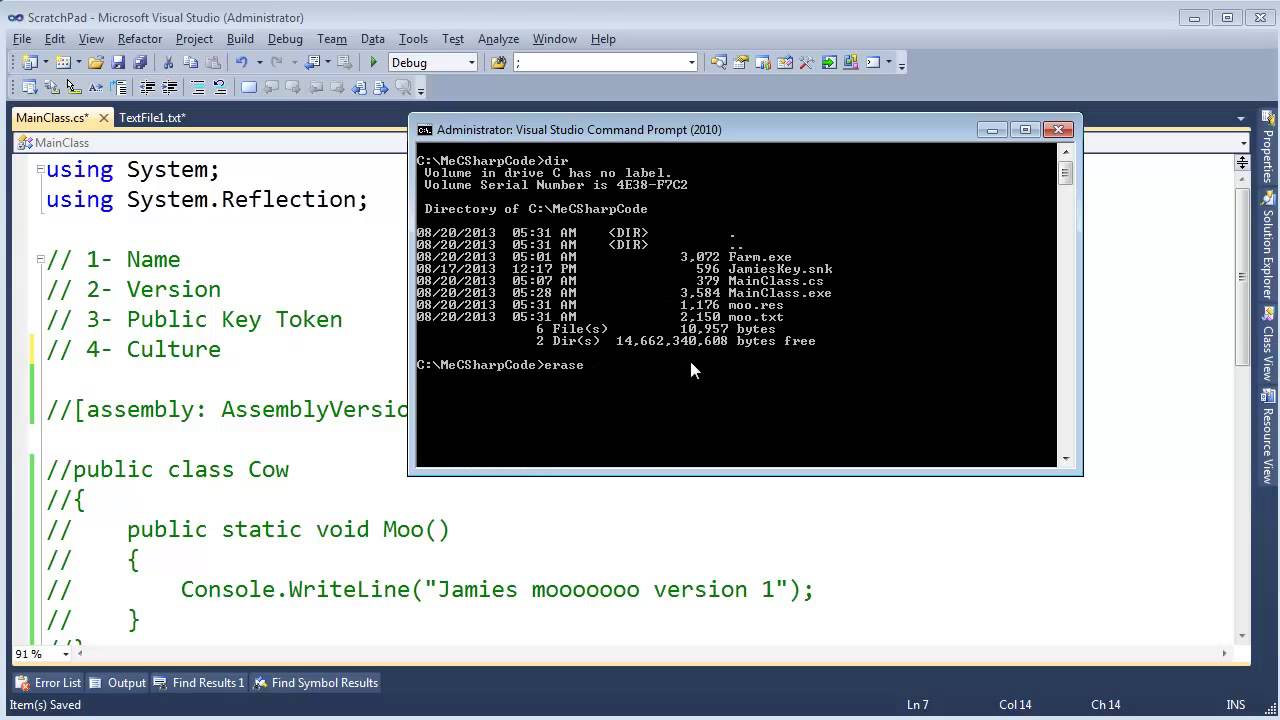Toggle a bookmark on the current line
The image size is (1280, 720).
click(x=249, y=88)
